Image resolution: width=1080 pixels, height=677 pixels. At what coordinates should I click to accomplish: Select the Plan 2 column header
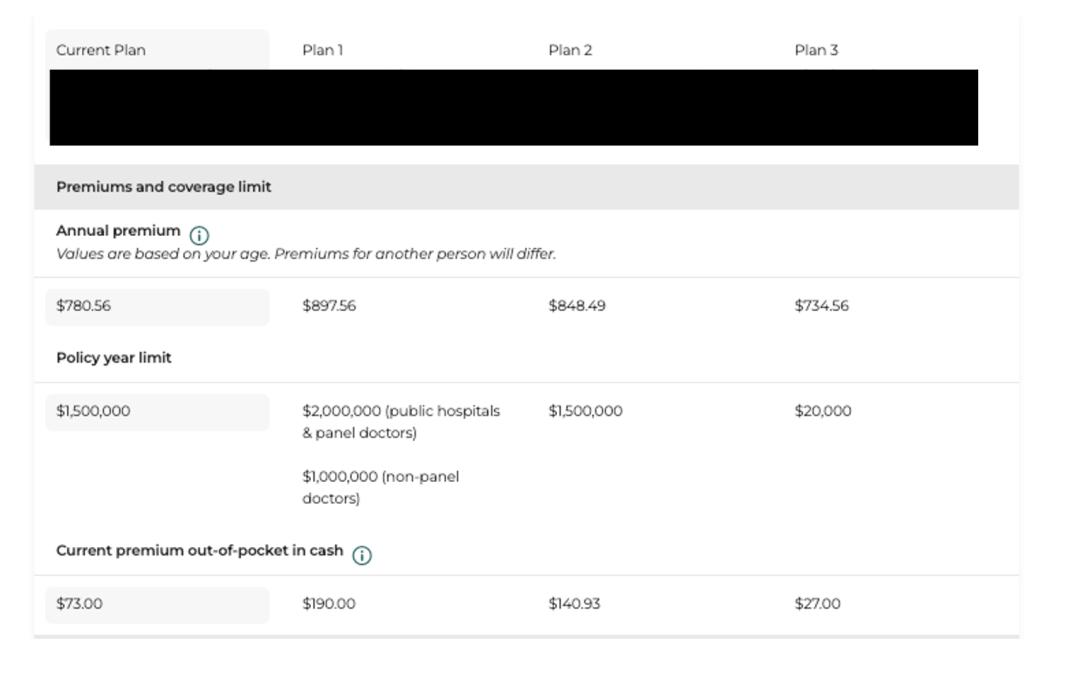570,50
